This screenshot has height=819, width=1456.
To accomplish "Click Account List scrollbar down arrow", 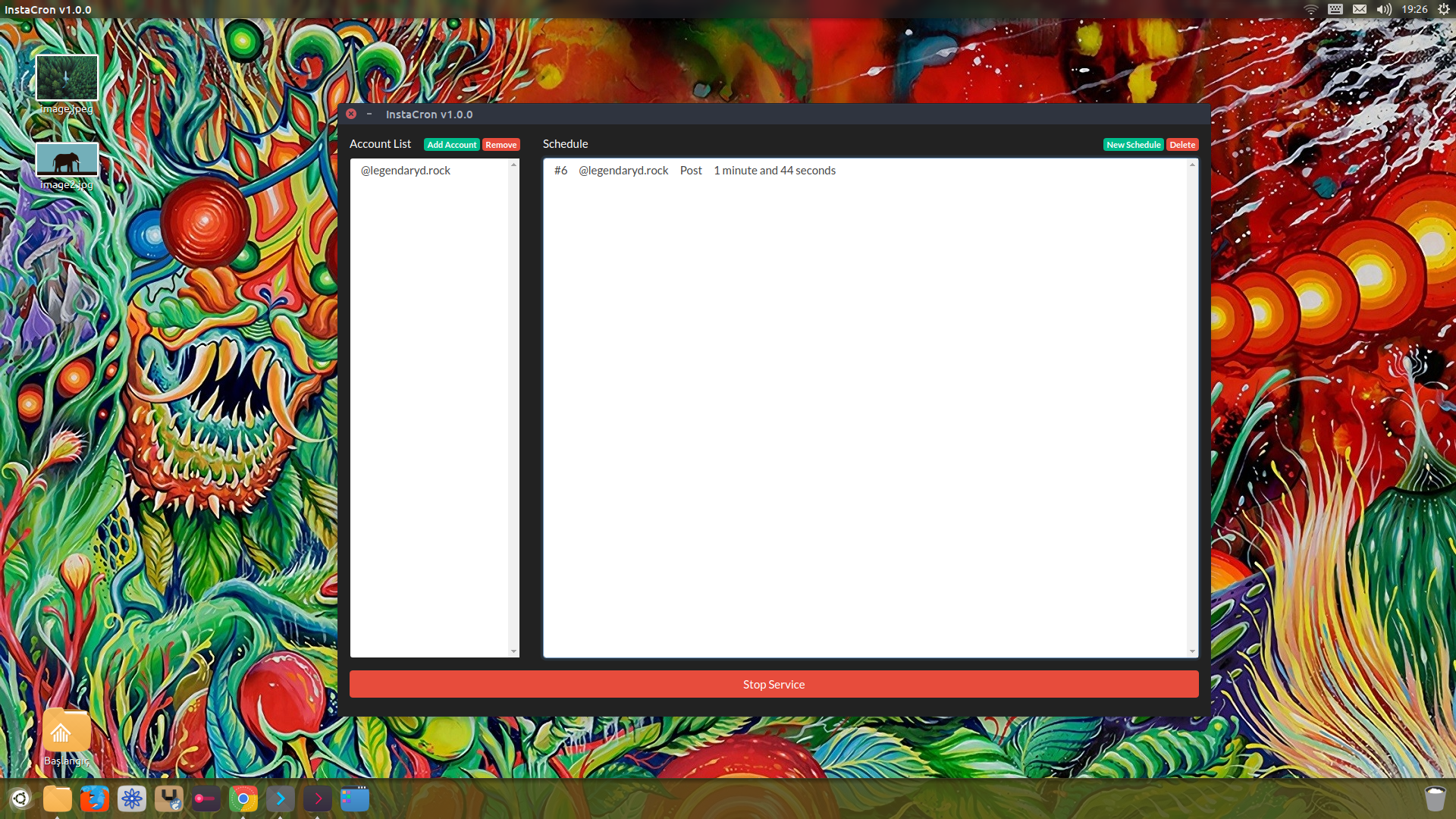I will pos(514,651).
